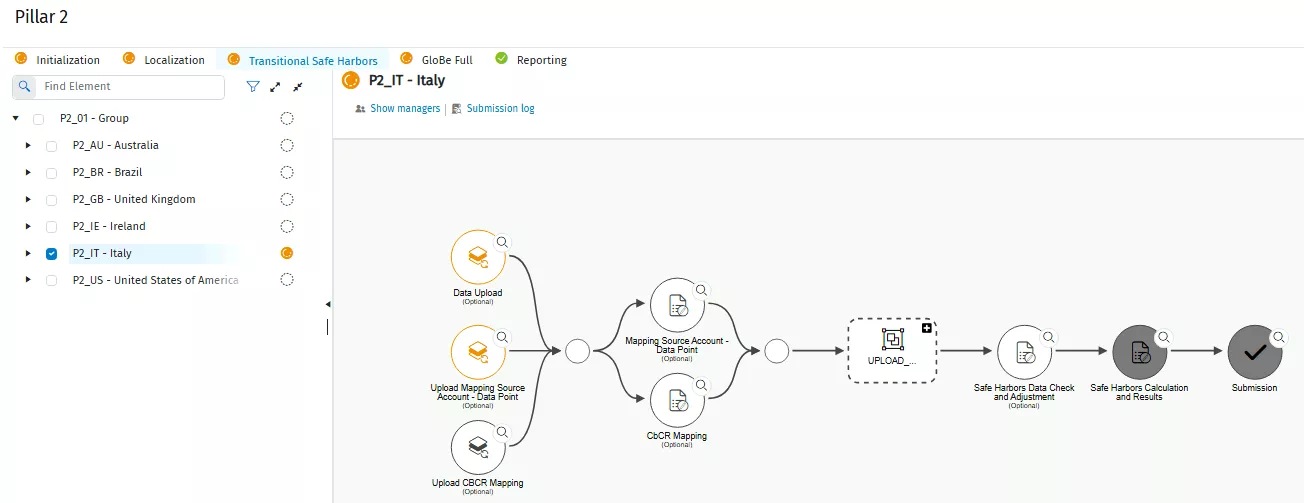
Task: Open Safe Harbors Calculation and Results node
Action: [1139, 352]
